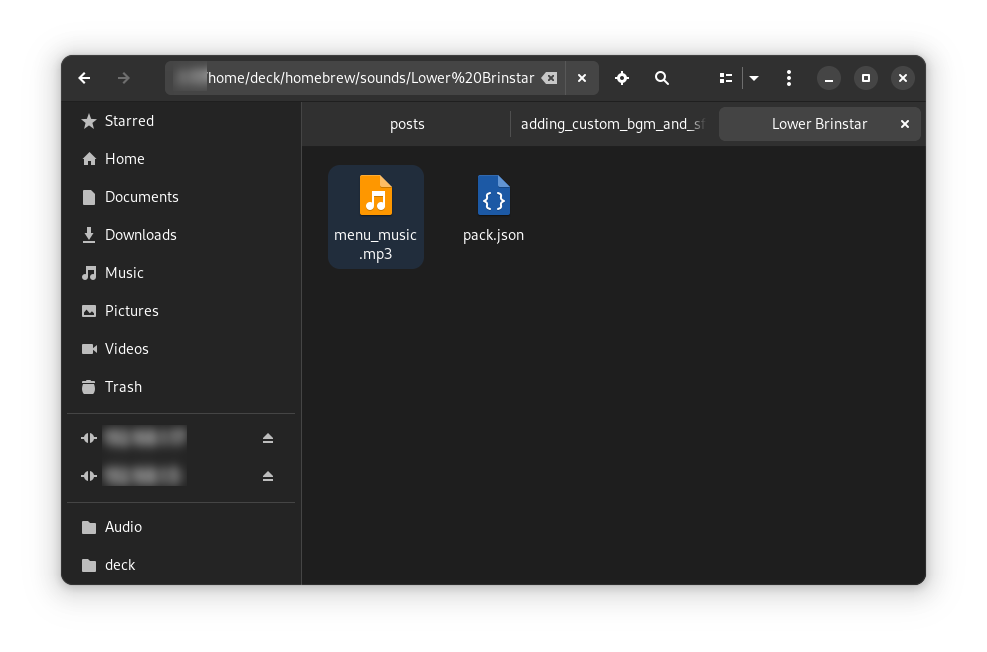Click the menu_music.mp3 filename label
The height and width of the screenshot is (652, 987).
click(x=376, y=244)
